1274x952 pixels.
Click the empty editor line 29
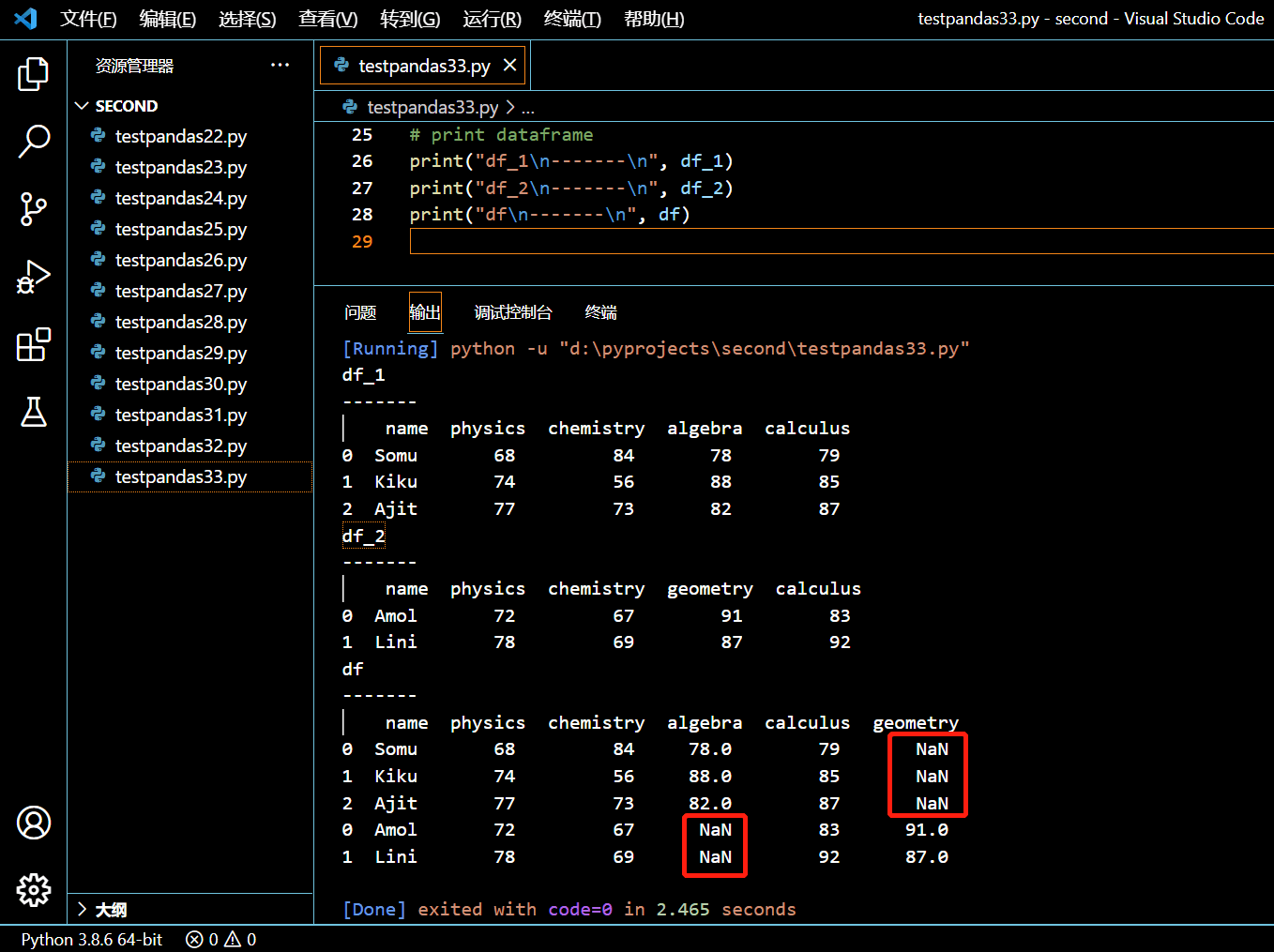coord(842,241)
